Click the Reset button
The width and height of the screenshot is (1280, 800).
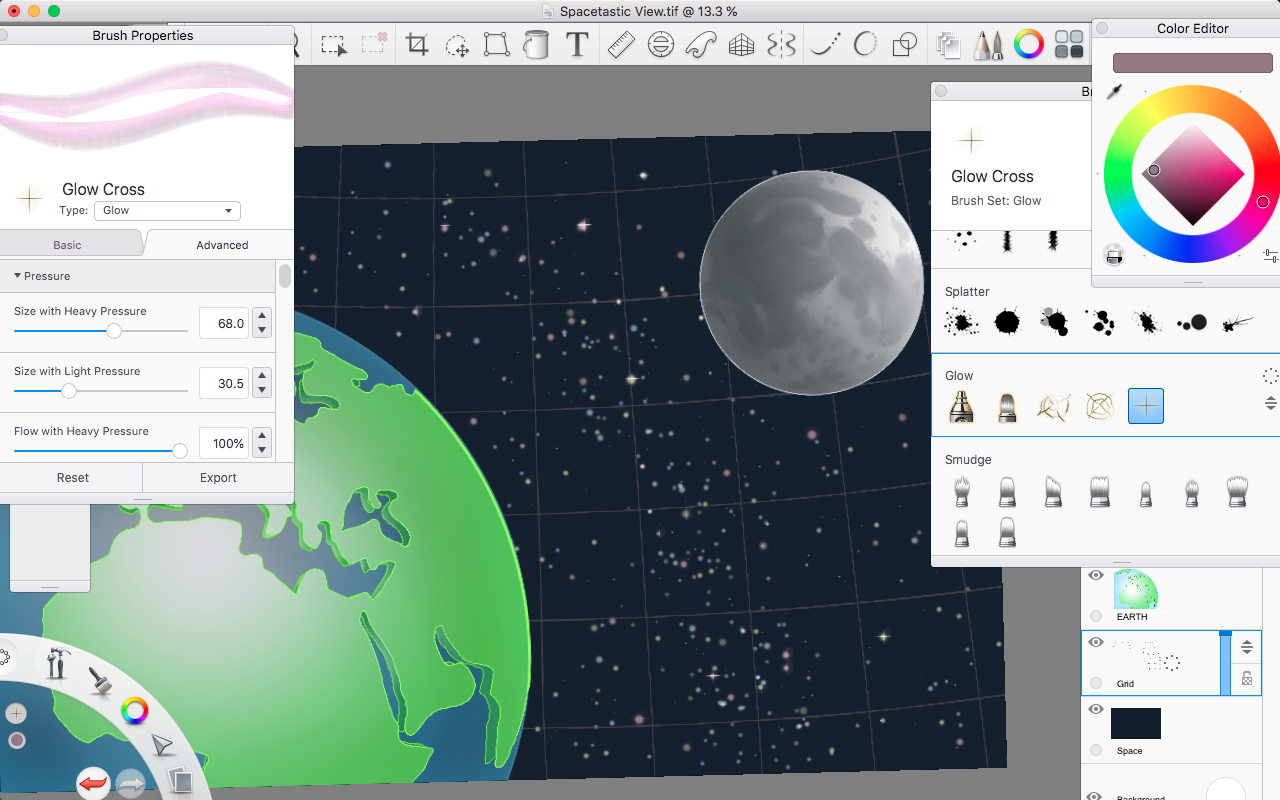coord(72,477)
